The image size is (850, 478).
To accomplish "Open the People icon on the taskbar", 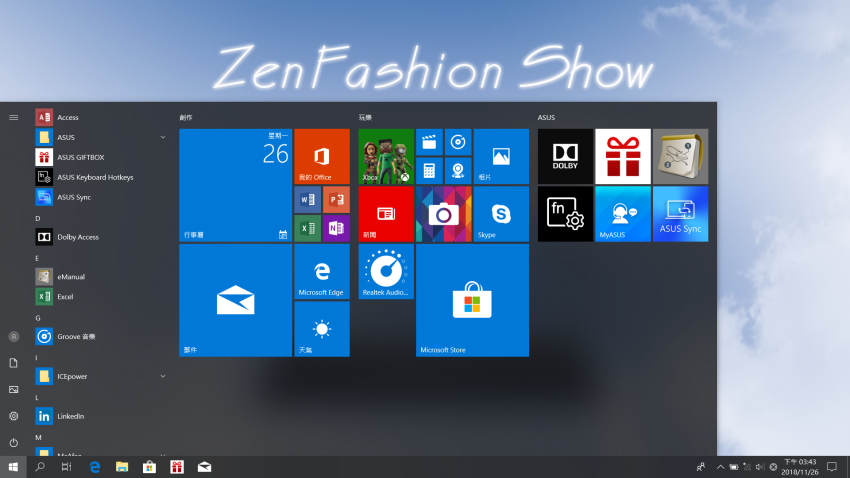I will point(701,467).
